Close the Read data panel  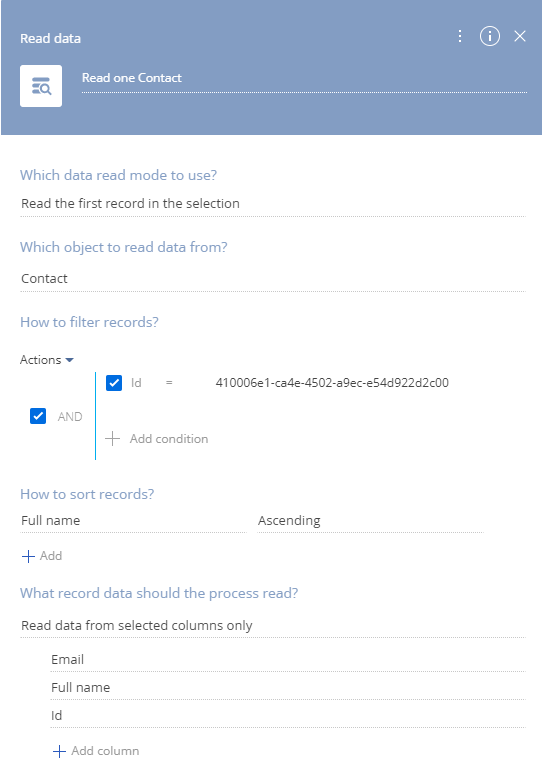(520, 36)
